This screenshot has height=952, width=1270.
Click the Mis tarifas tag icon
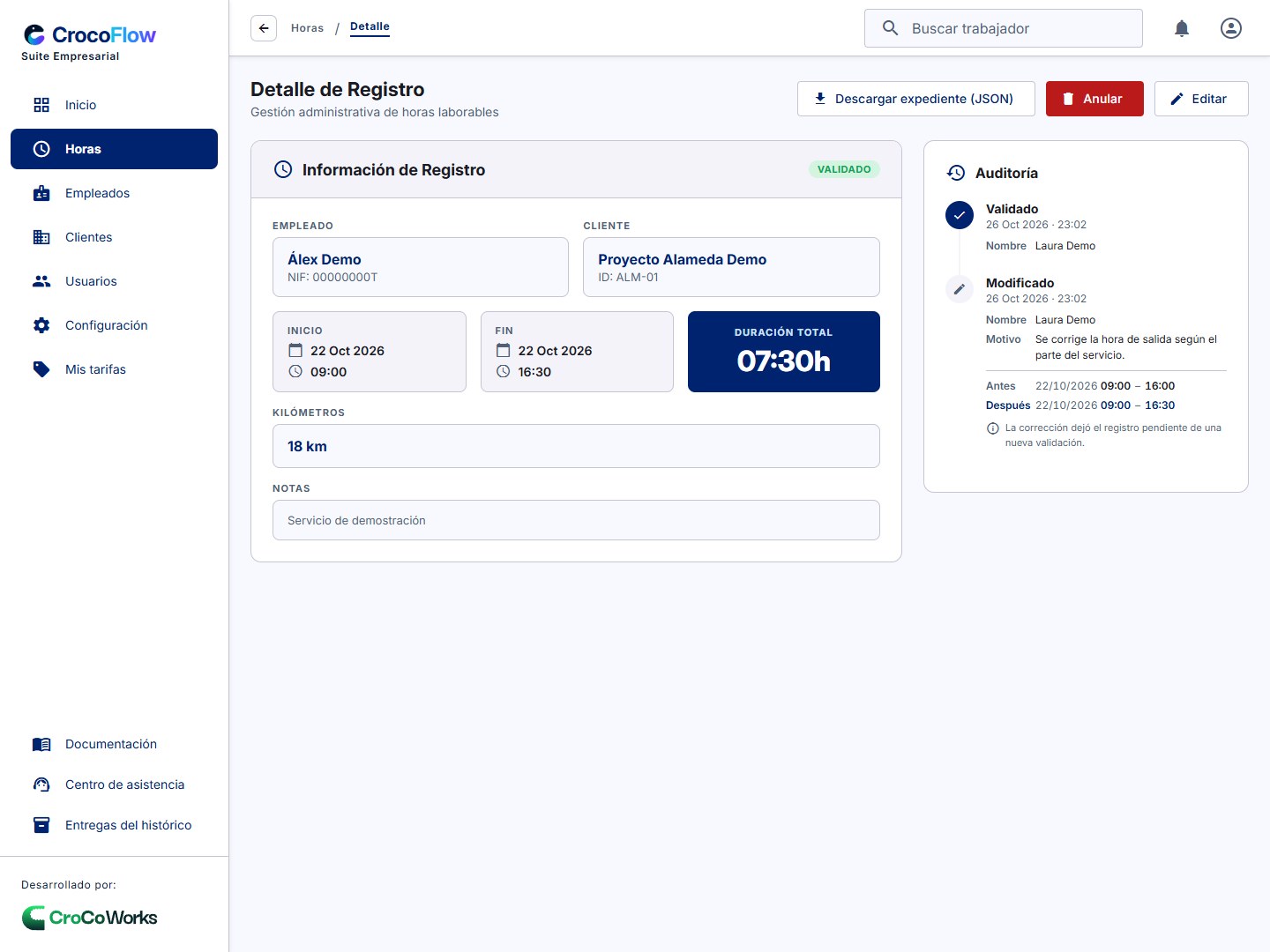[41, 369]
